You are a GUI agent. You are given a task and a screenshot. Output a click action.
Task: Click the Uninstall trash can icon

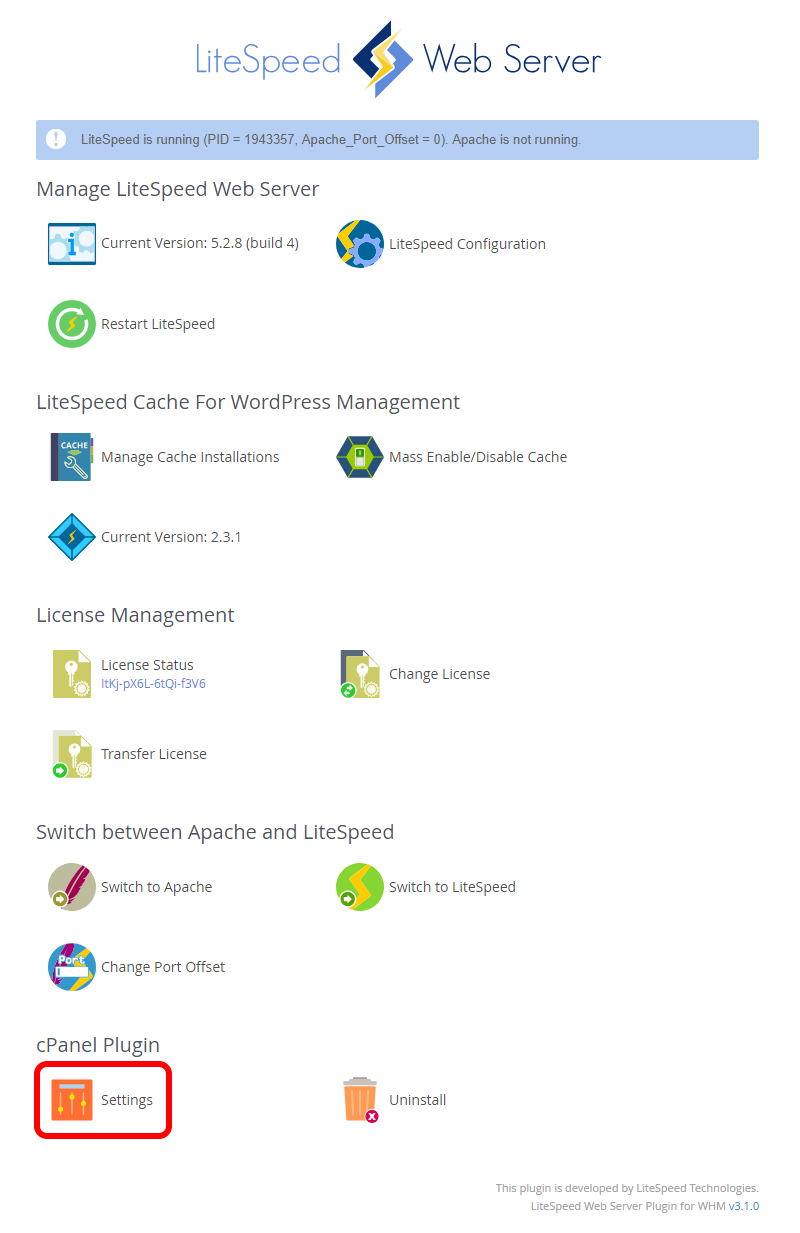360,1100
